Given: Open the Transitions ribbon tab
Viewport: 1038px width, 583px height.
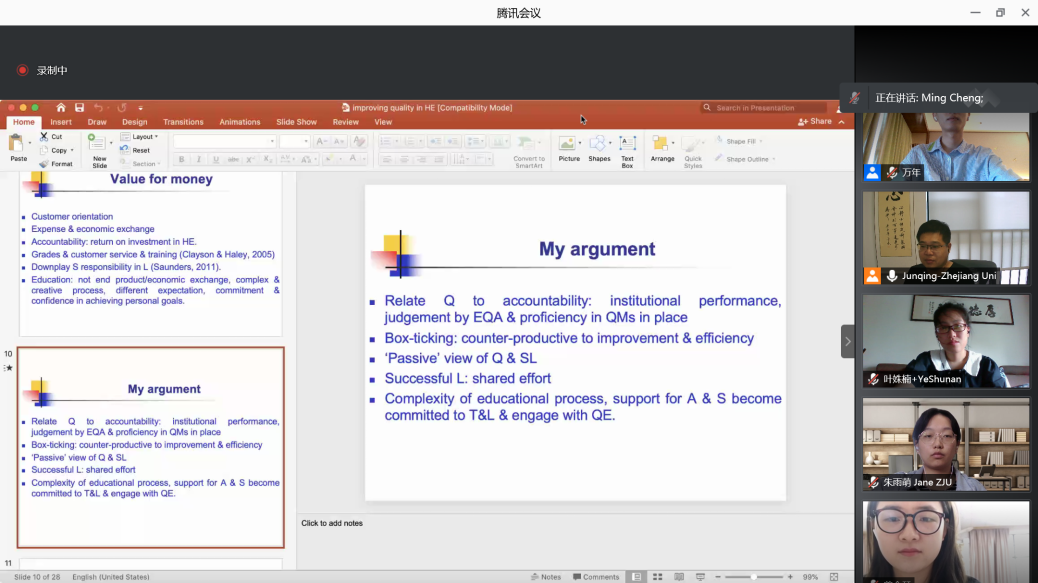Looking at the screenshot, I should point(183,122).
